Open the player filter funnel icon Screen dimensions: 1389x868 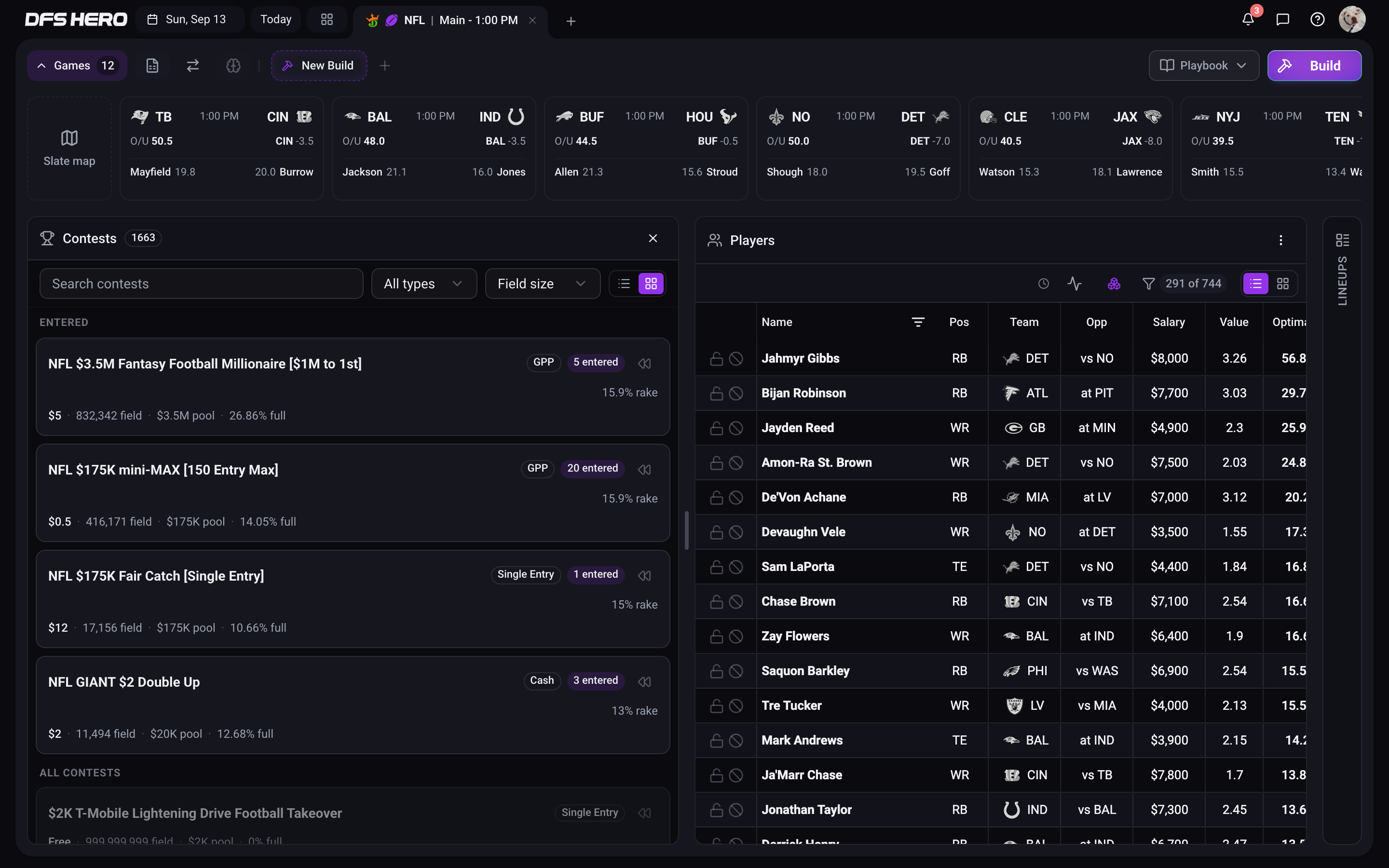point(1148,284)
